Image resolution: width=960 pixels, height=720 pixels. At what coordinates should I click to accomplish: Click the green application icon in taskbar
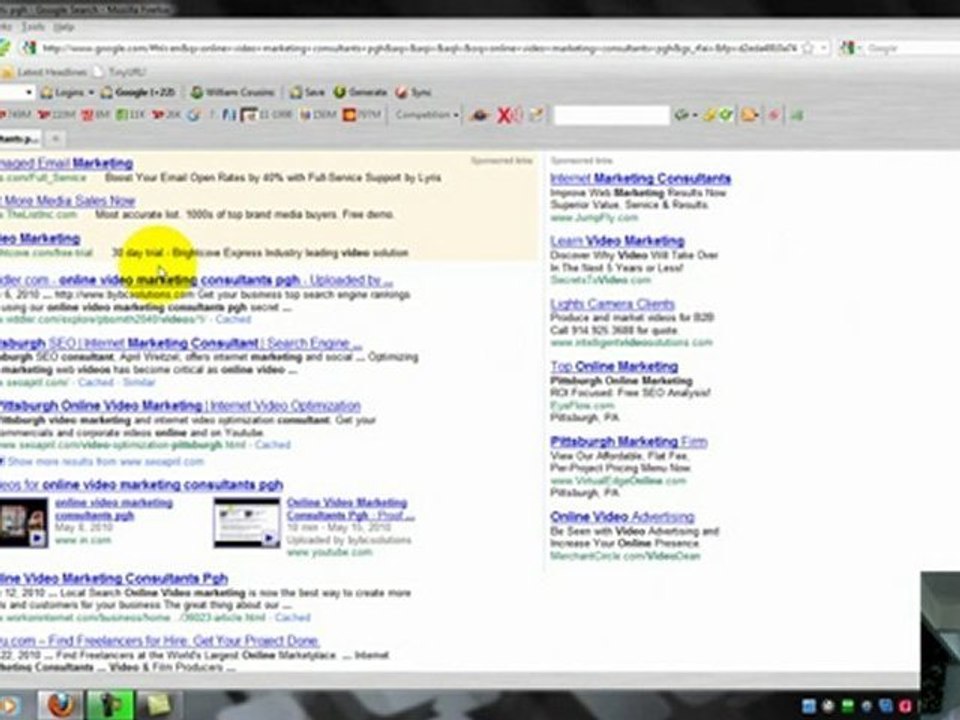[x=111, y=705]
